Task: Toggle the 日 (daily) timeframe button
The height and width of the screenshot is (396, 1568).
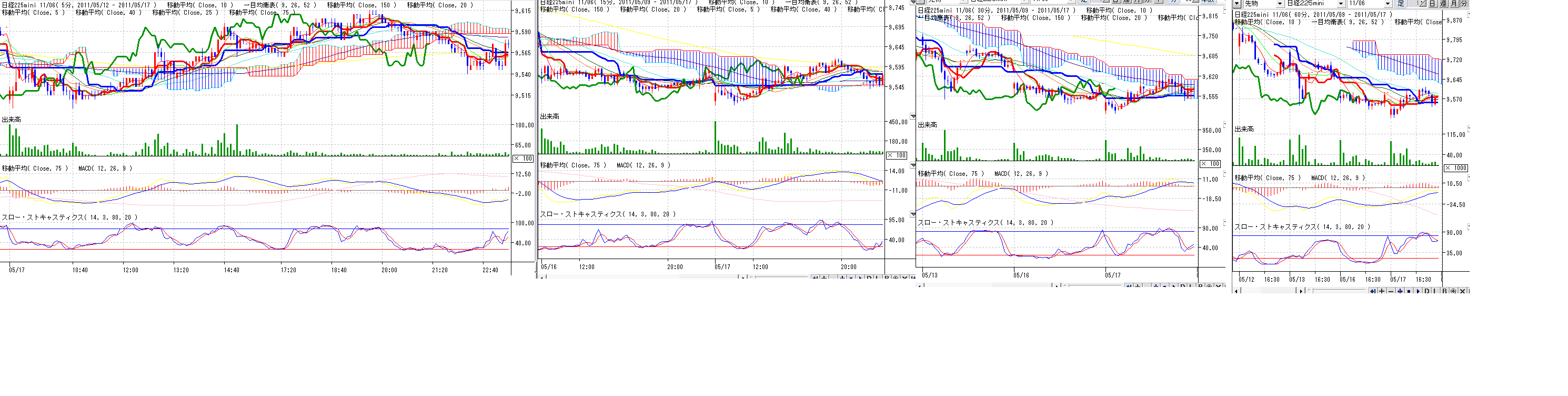Action: click(1433, 4)
